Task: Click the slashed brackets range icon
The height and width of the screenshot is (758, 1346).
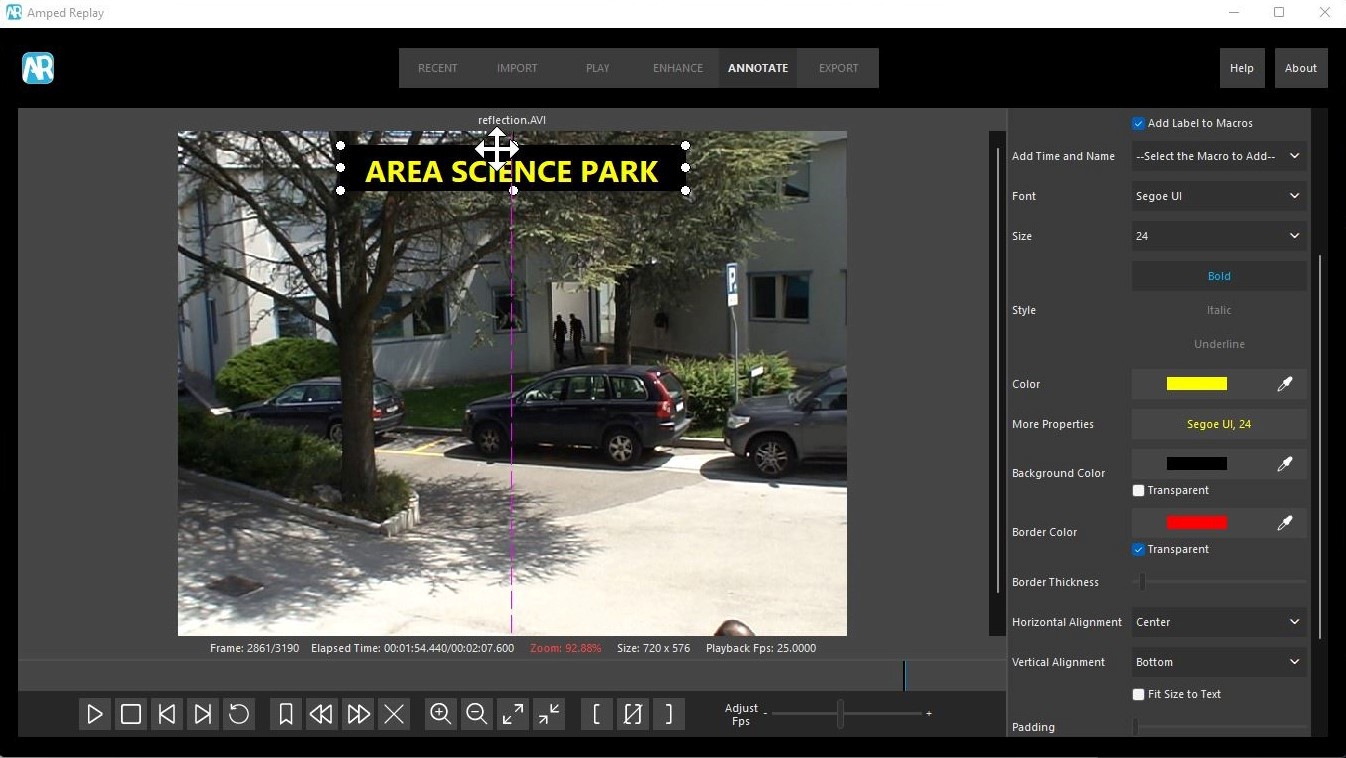Action: pyautogui.click(x=632, y=714)
